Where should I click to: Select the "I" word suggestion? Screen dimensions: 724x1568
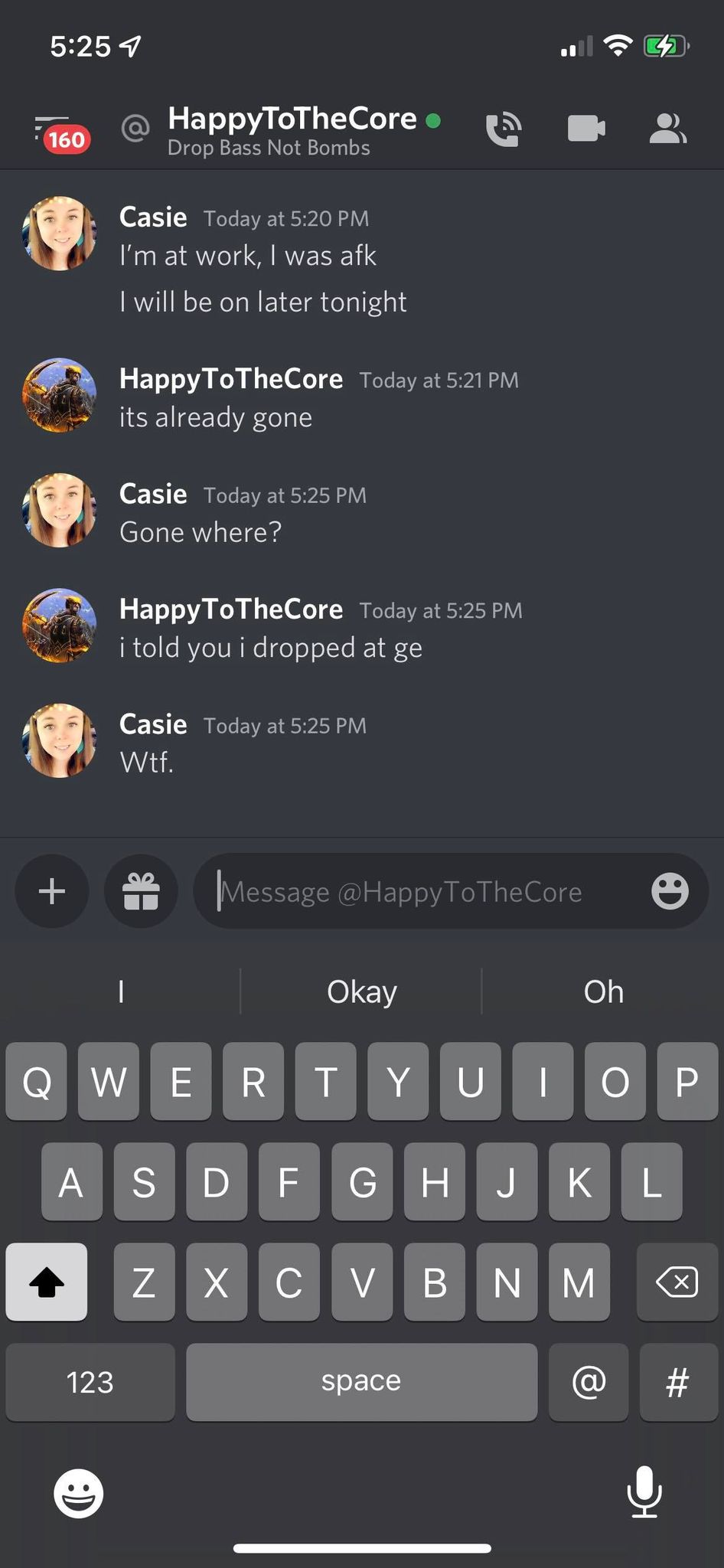coord(120,991)
